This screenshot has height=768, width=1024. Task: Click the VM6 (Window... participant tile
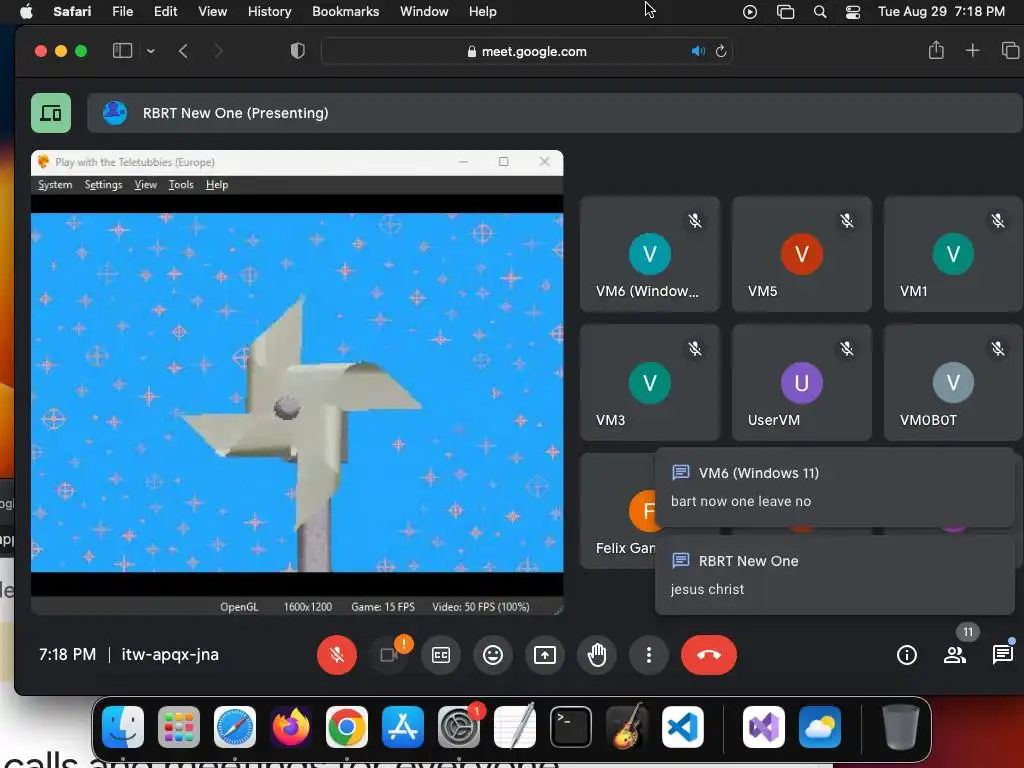point(650,254)
